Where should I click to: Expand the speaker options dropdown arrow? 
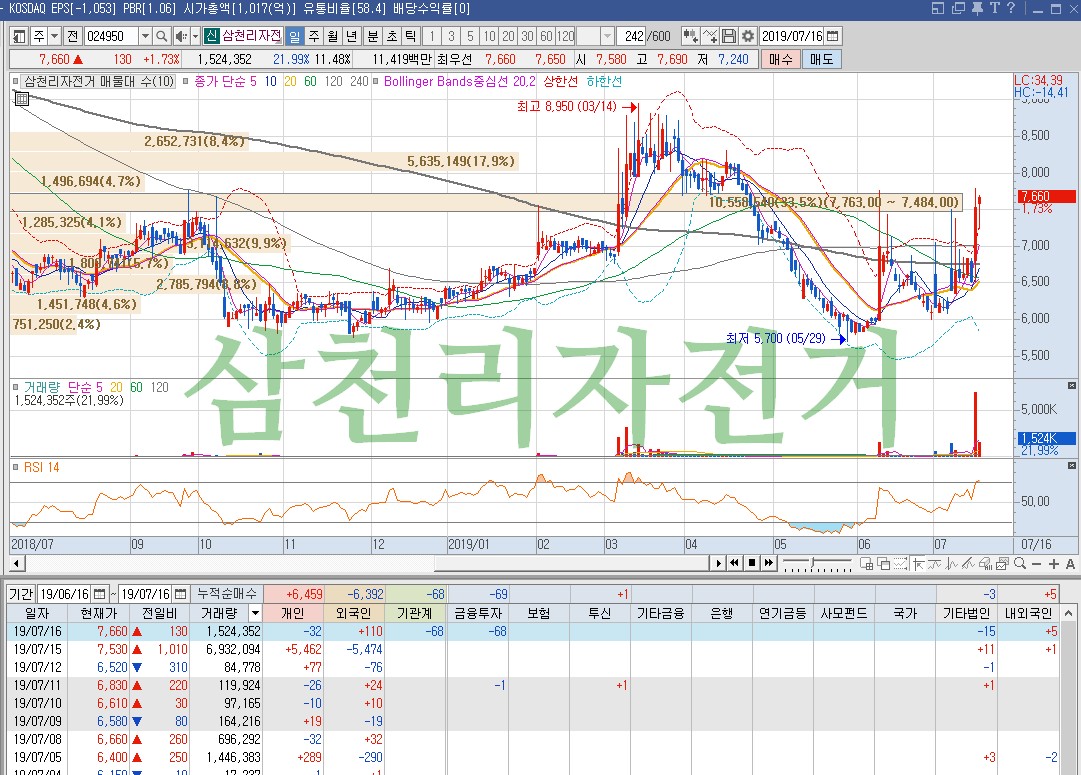[x=196, y=36]
